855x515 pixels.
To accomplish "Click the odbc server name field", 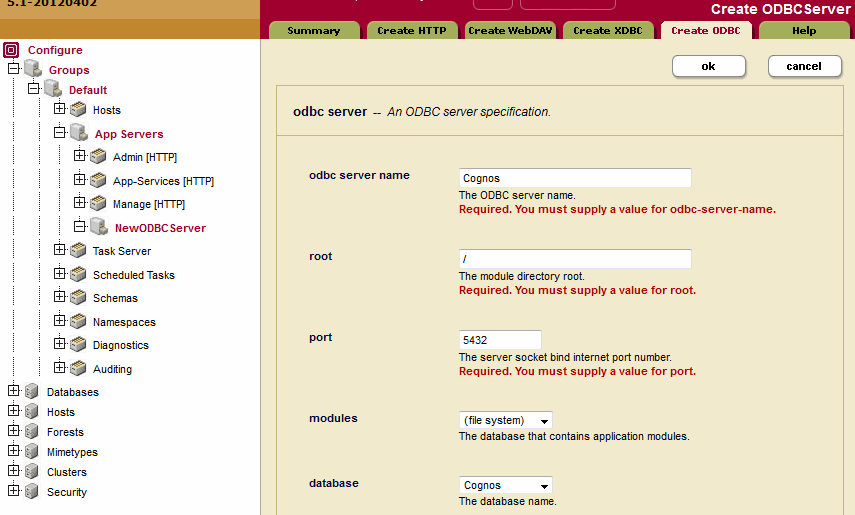I will click(575, 178).
